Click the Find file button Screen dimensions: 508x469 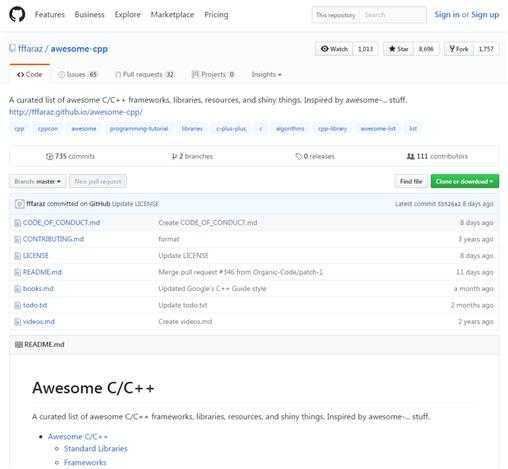[411, 181]
